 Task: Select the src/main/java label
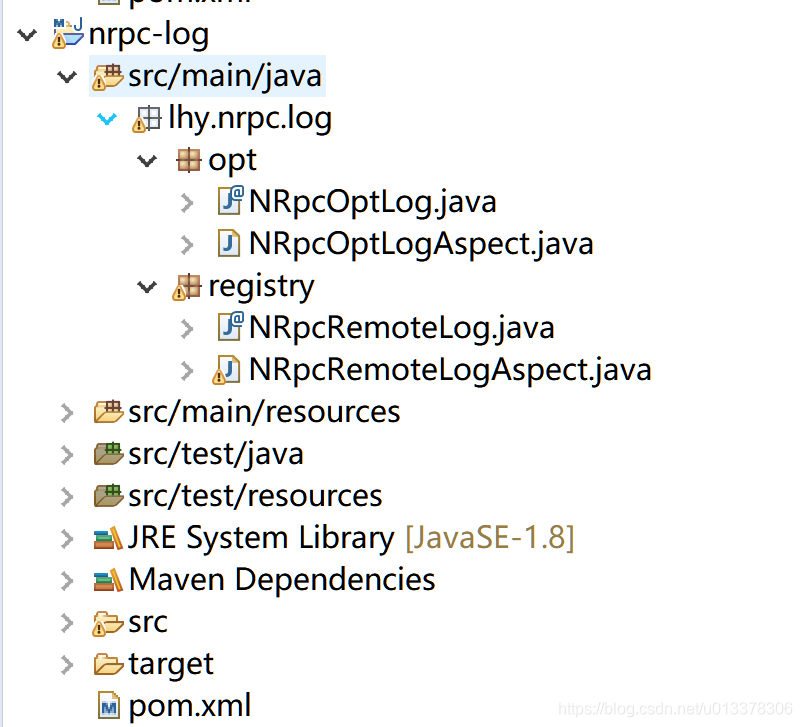click(225, 77)
